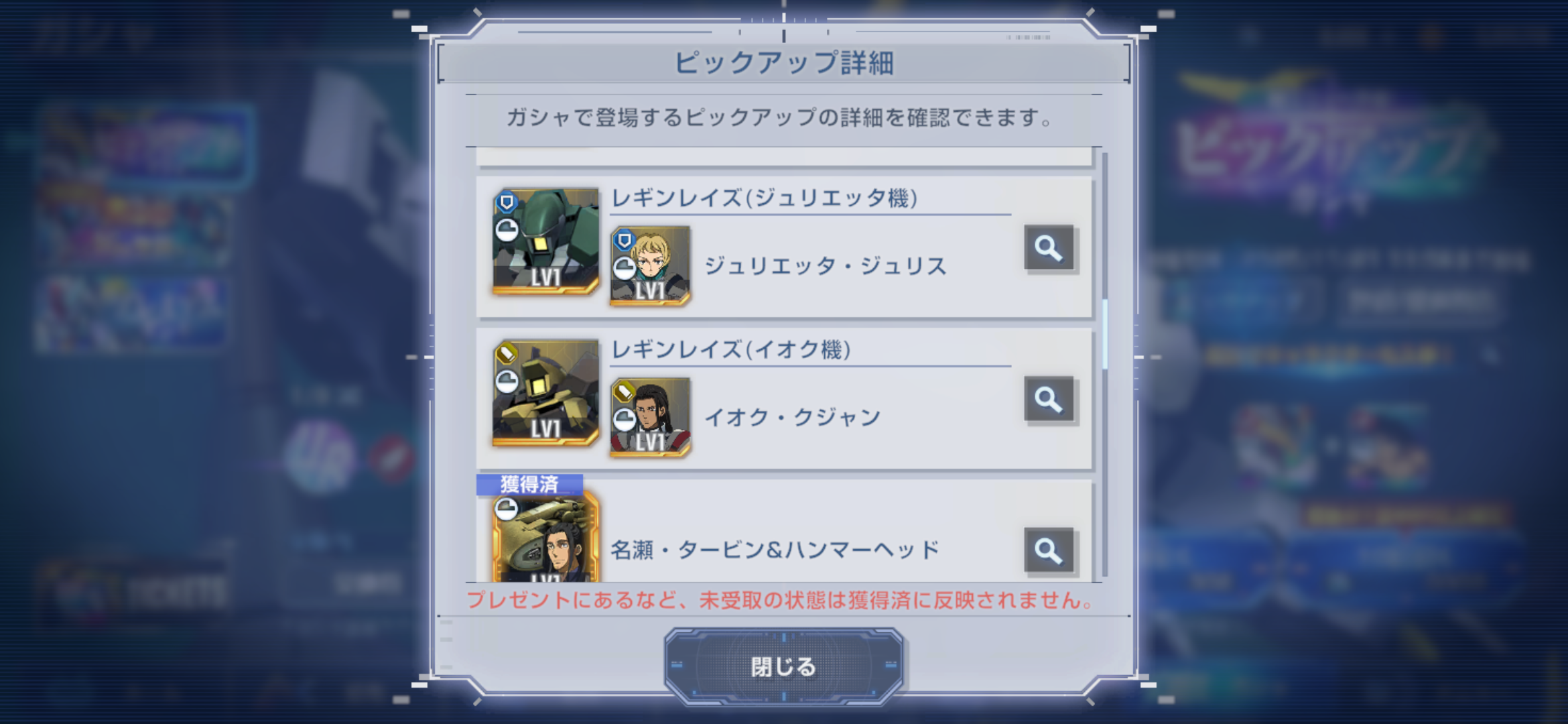Click the 閉じる button
Image resolution: width=1568 pixels, height=724 pixels.
click(x=783, y=666)
